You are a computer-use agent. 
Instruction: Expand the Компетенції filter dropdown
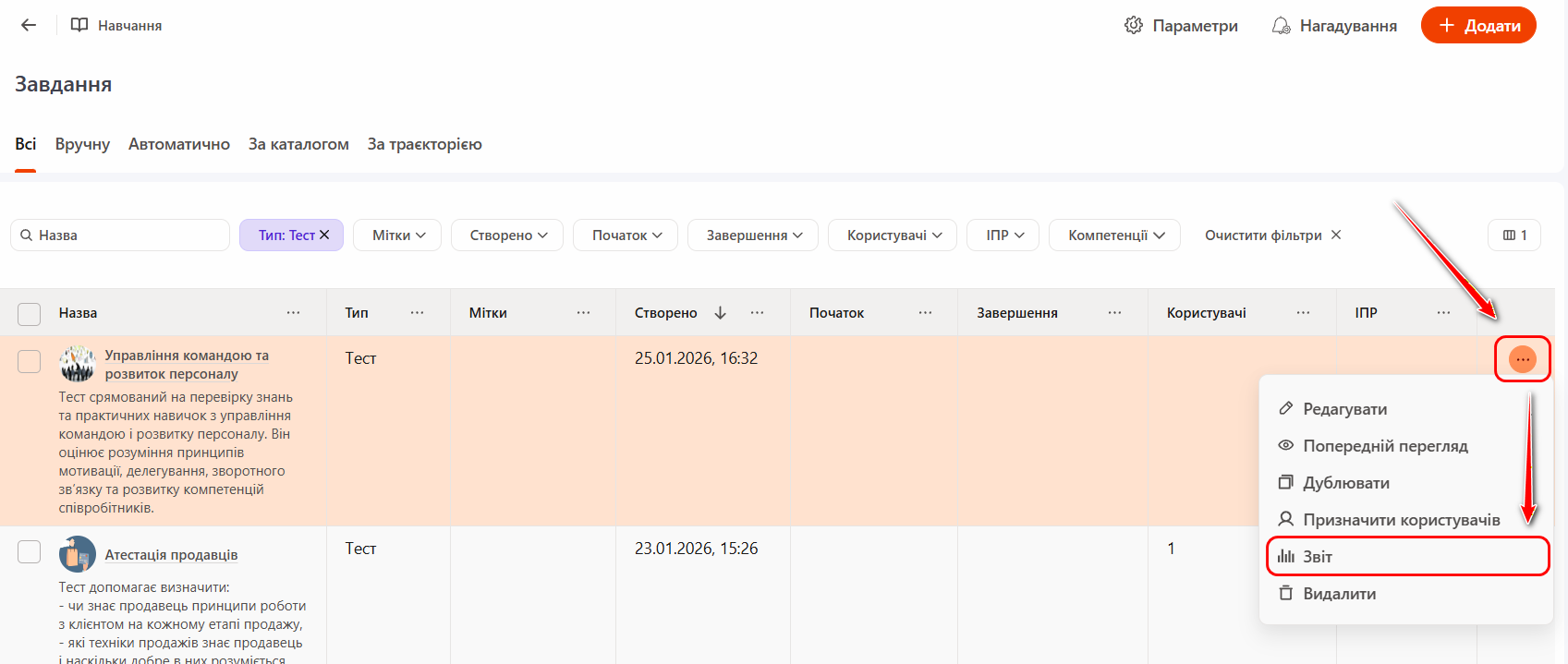(x=1114, y=235)
